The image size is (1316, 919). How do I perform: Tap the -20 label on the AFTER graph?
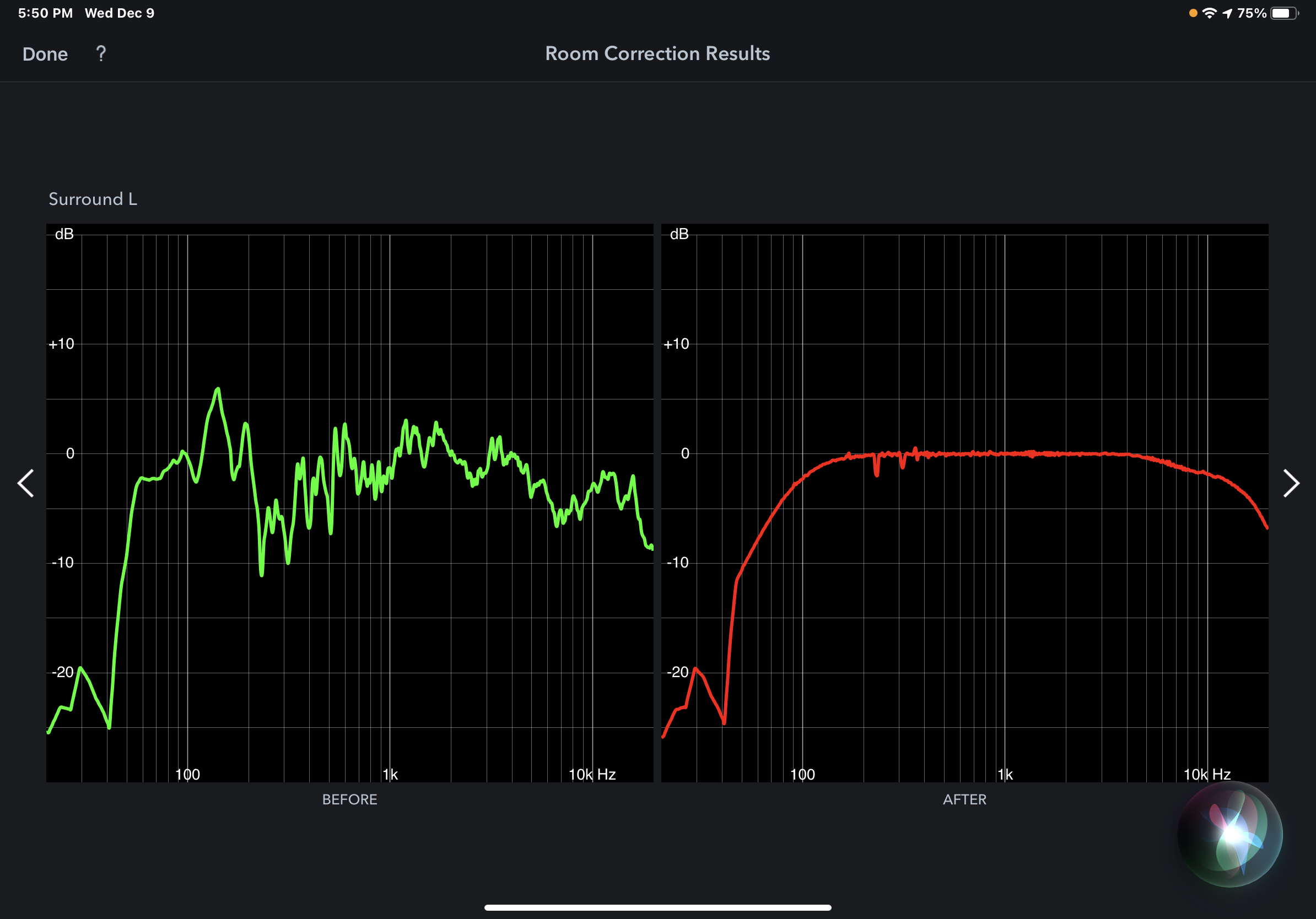pyautogui.click(x=677, y=672)
